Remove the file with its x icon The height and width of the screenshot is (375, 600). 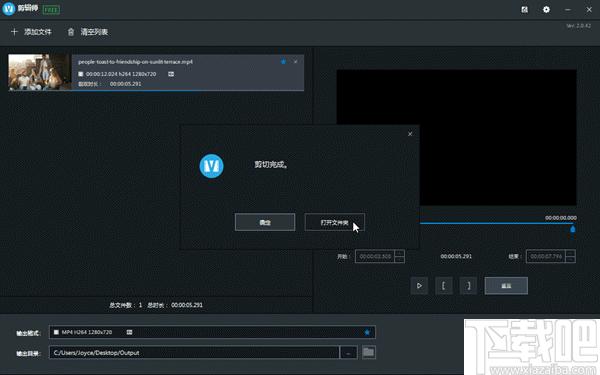295,62
